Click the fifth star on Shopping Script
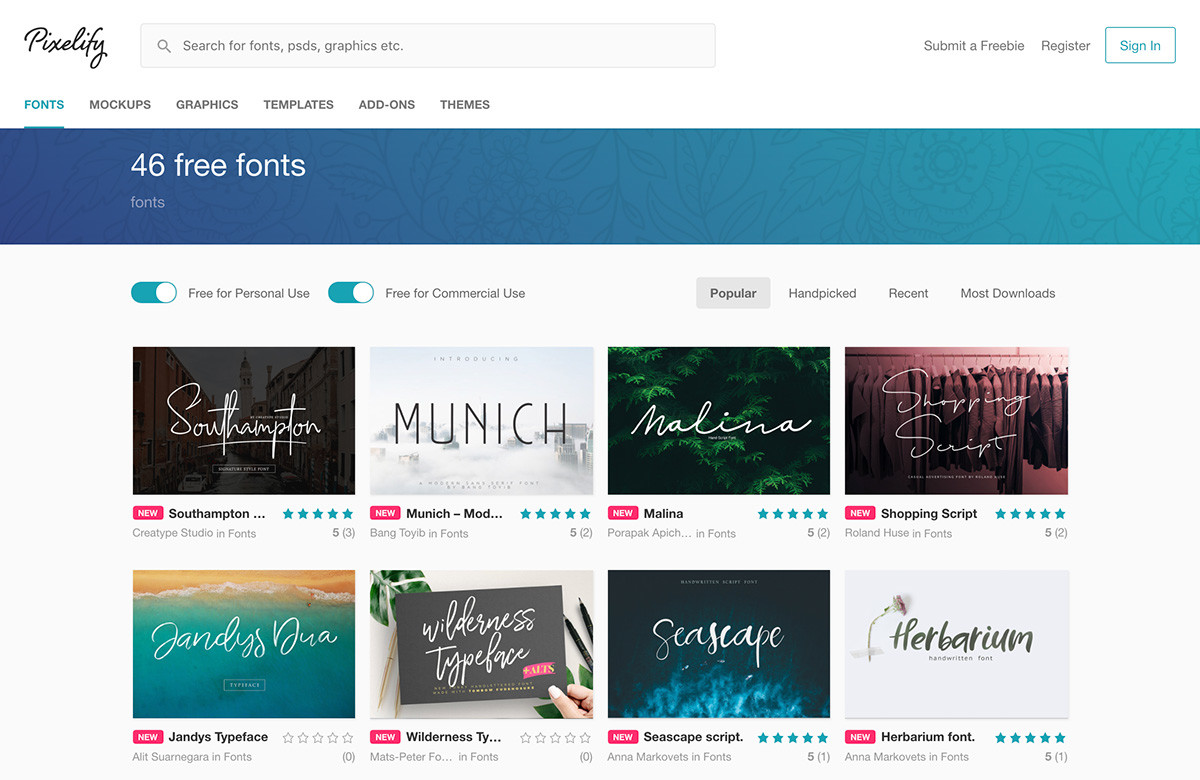Viewport: 1200px width, 780px height. (x=1060, y=513)
